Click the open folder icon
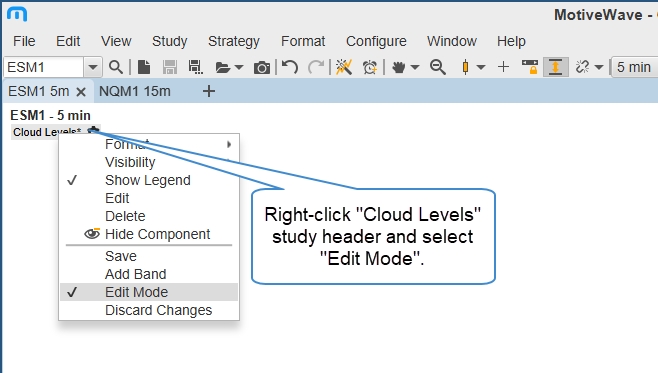Image resolution: width=658 pixels, height=373 pixels. (x=223, y=67)
